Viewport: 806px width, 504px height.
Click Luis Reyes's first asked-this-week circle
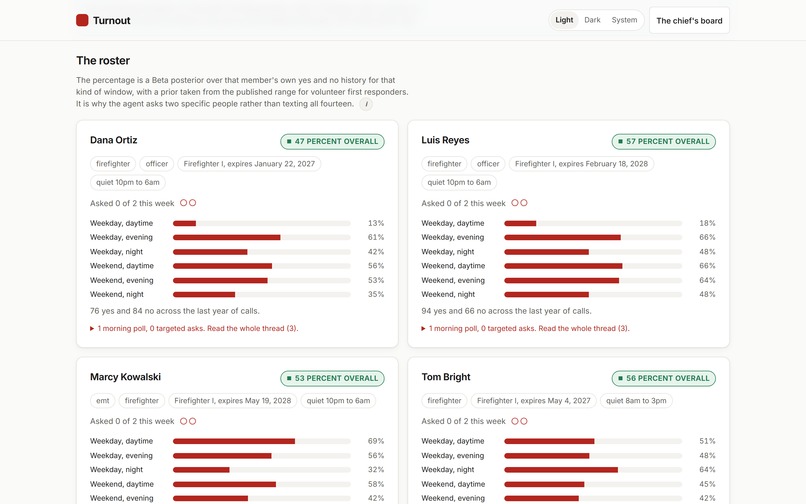[x=515, y=203]
